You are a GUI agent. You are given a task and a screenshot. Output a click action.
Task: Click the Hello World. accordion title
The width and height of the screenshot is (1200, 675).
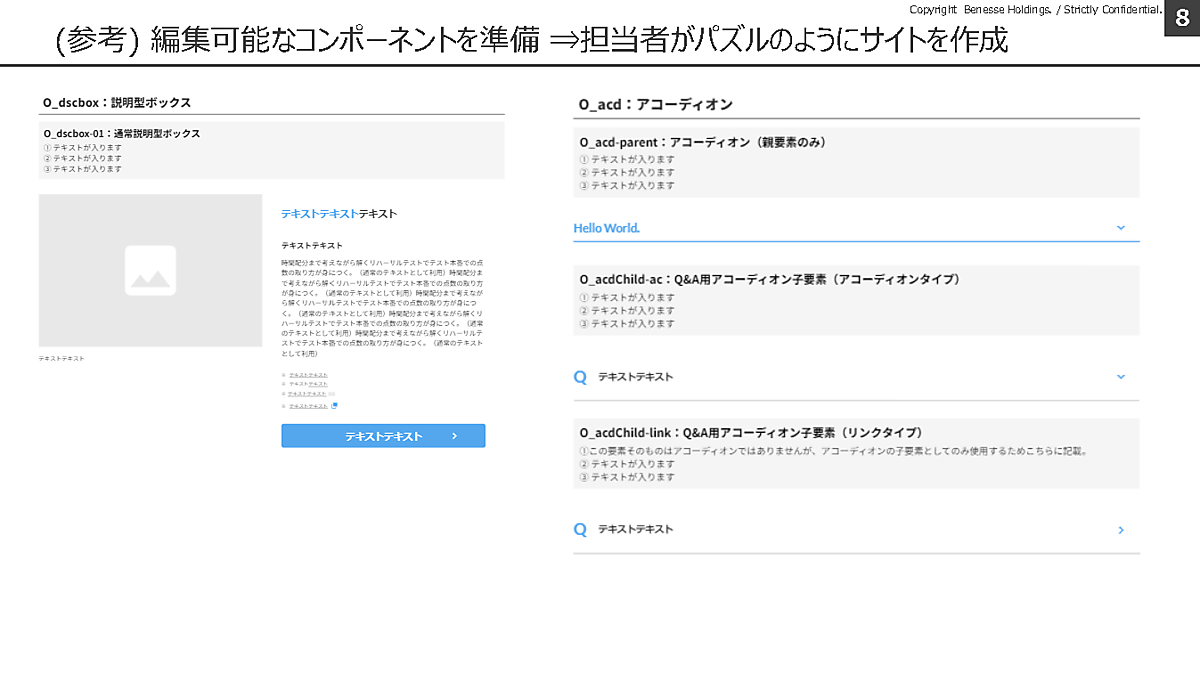pyautogui.click(x=606, y=228)
